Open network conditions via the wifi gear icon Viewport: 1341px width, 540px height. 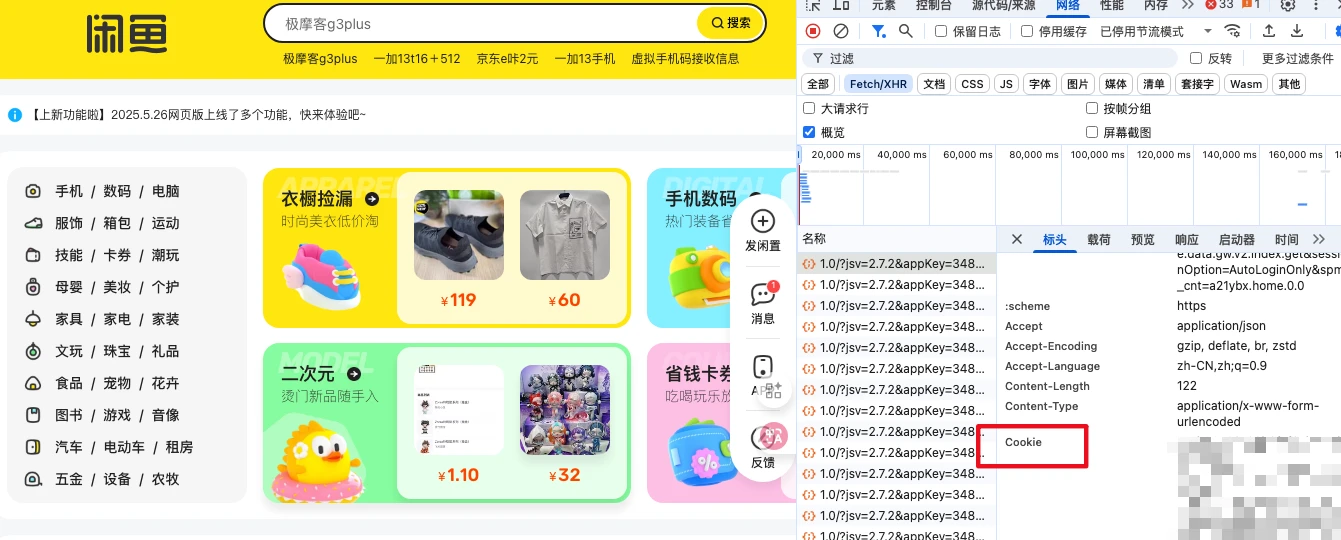tap(1233, 31)
